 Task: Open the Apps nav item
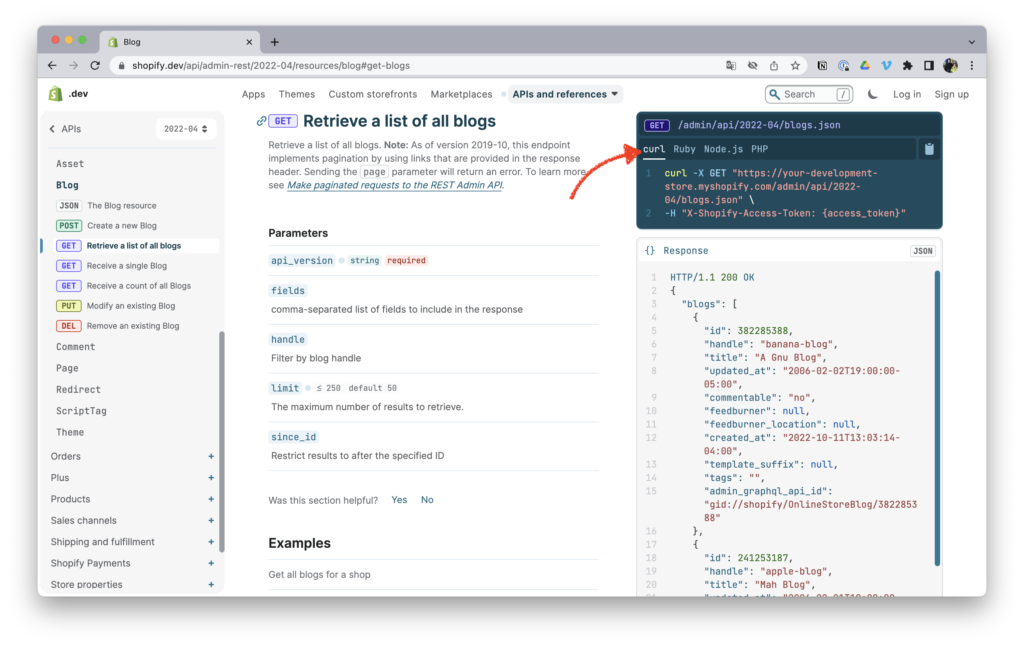point(253,94)
